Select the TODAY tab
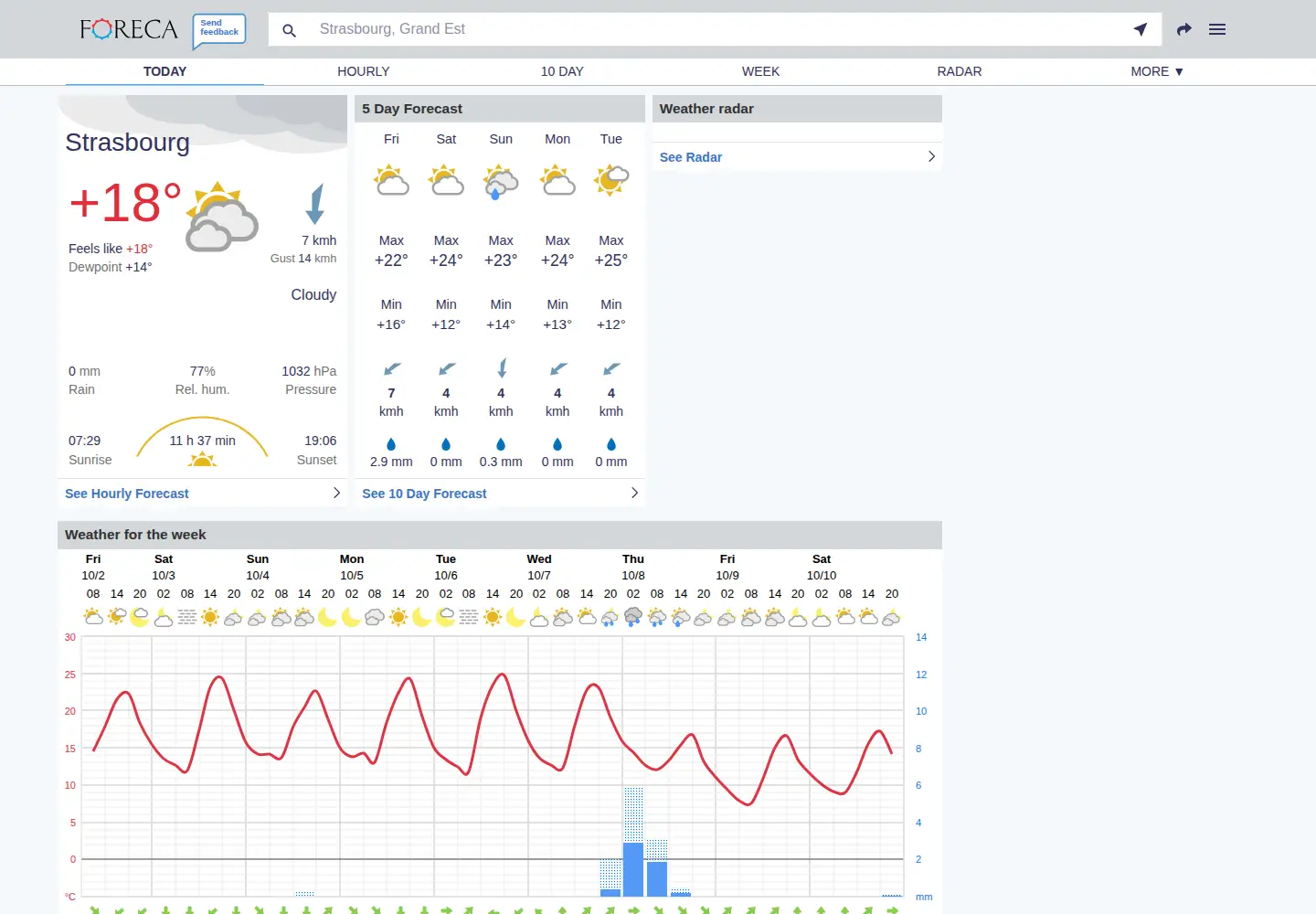1316x914 pixels. point(164,71)
